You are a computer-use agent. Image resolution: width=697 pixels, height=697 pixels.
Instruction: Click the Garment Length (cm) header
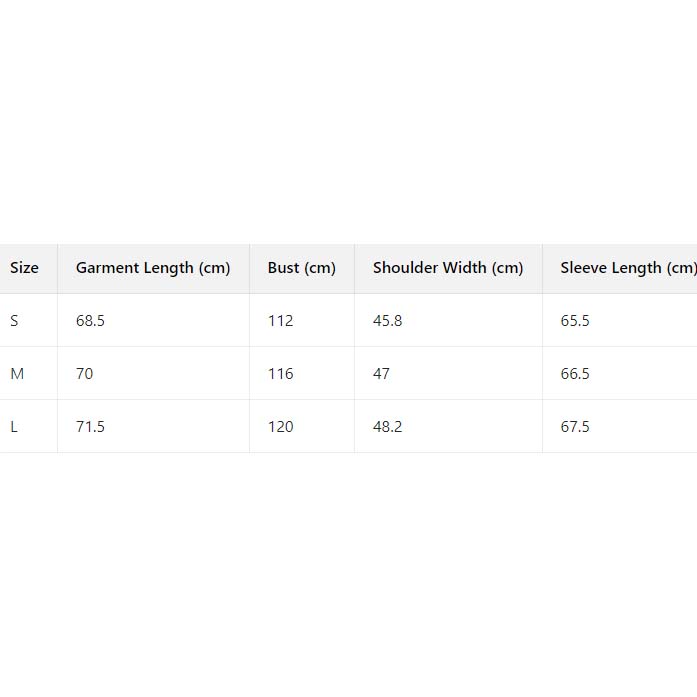pyautogui.click(x=153, y=268)
